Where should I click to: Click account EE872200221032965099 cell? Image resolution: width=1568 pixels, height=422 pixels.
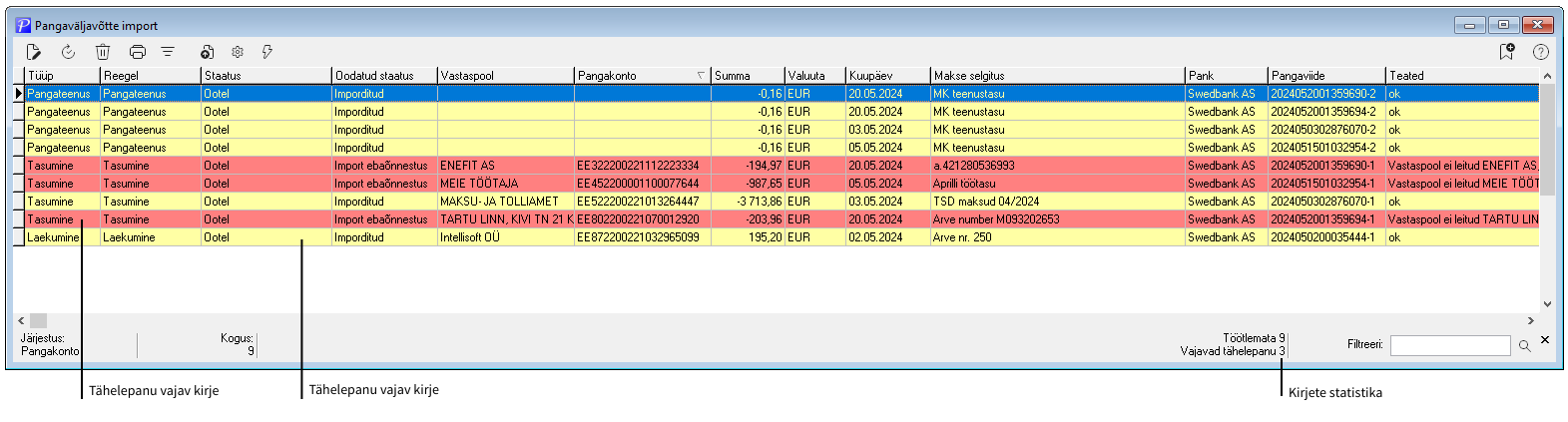coord(642,237)
